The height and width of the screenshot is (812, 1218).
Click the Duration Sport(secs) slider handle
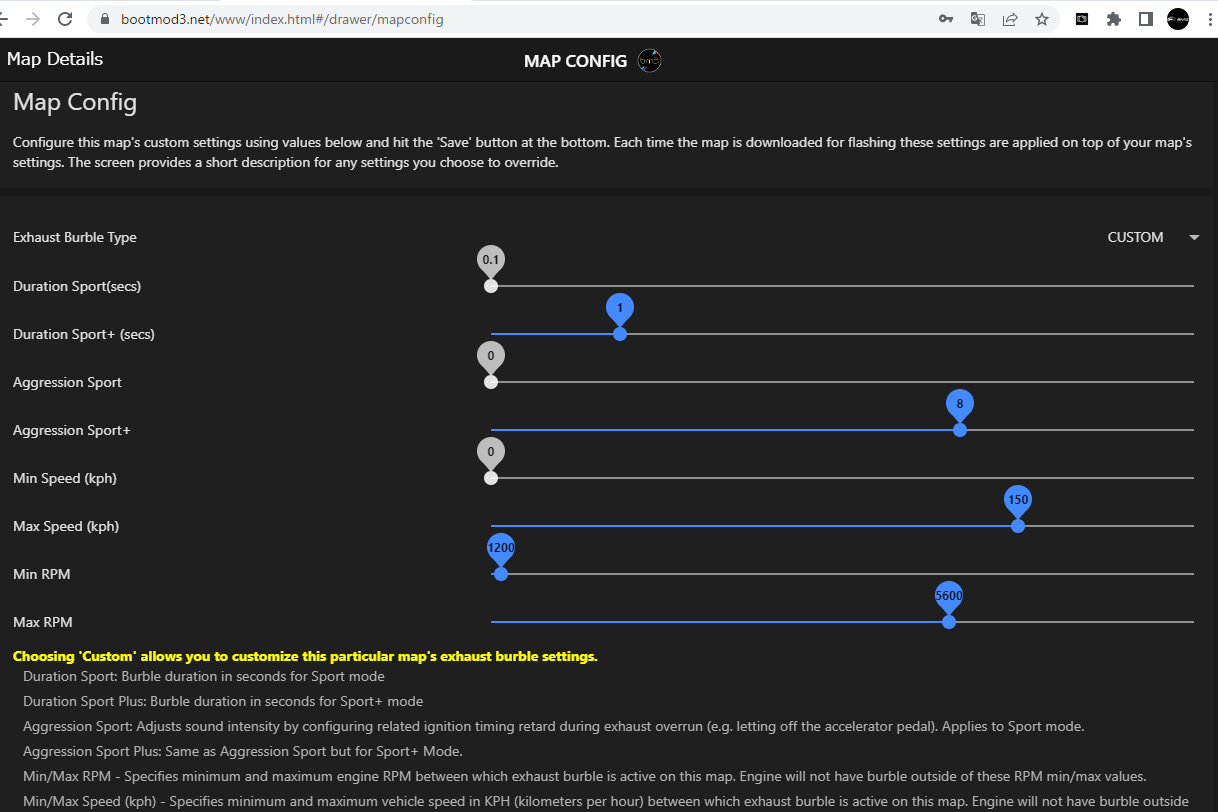pos(491,286)
